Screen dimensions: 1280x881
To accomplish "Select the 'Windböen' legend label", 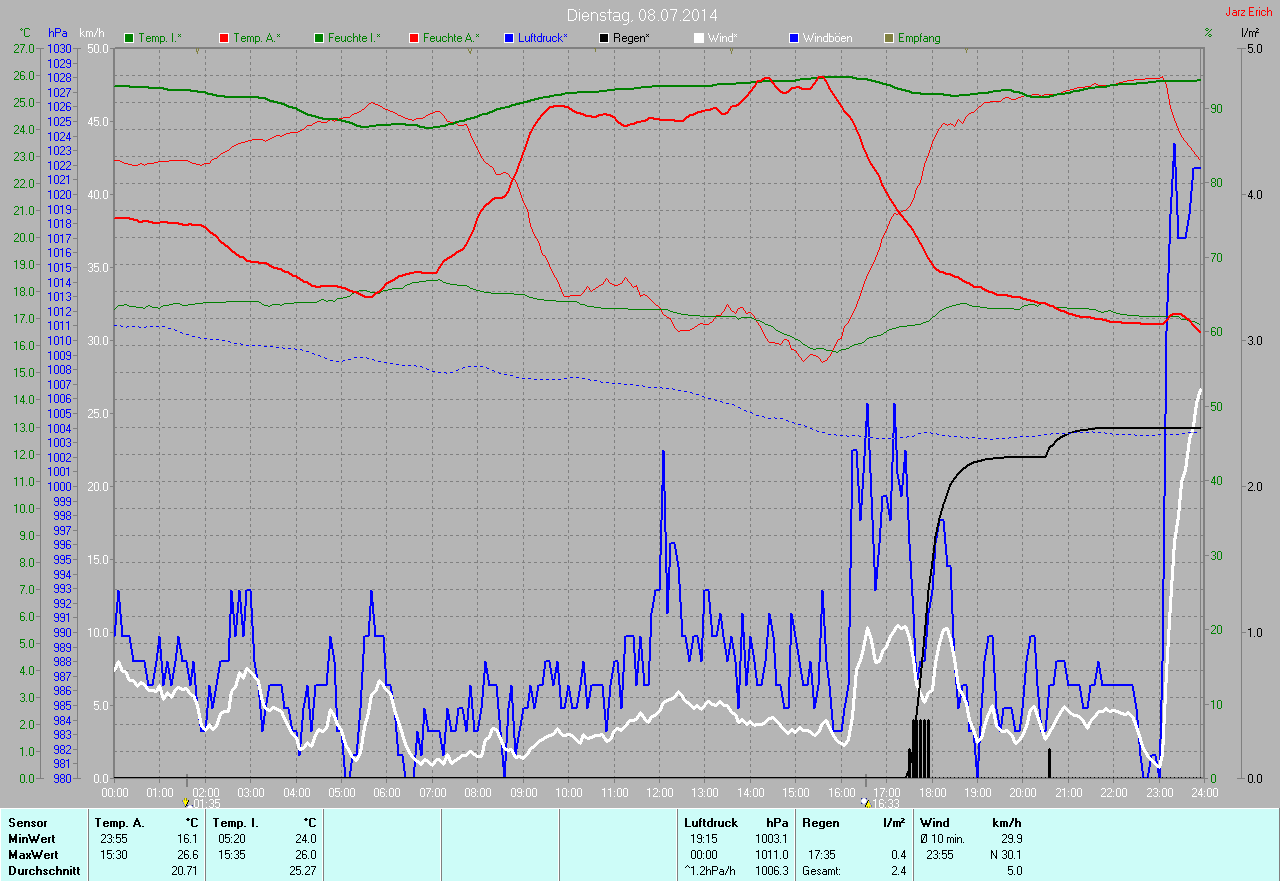I will [828, 38].
